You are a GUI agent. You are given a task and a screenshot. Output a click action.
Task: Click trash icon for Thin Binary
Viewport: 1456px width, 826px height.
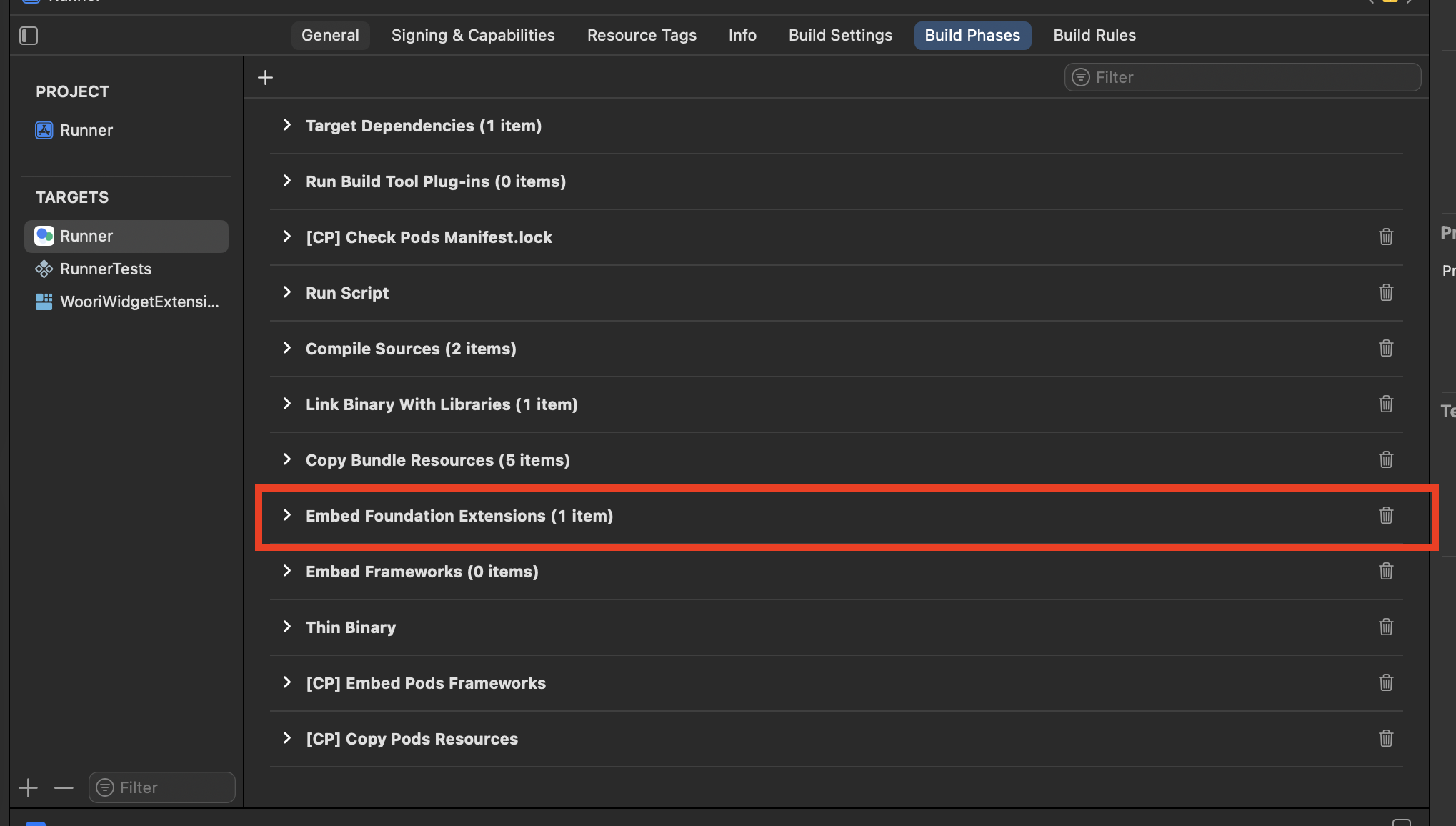click(x=1385, y=627)
